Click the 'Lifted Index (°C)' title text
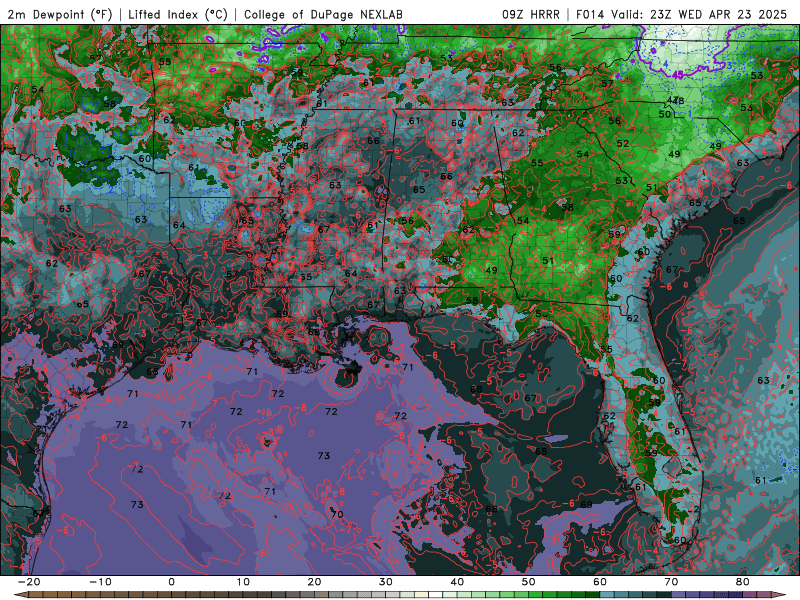800x600 pixels. pos(178,14)
